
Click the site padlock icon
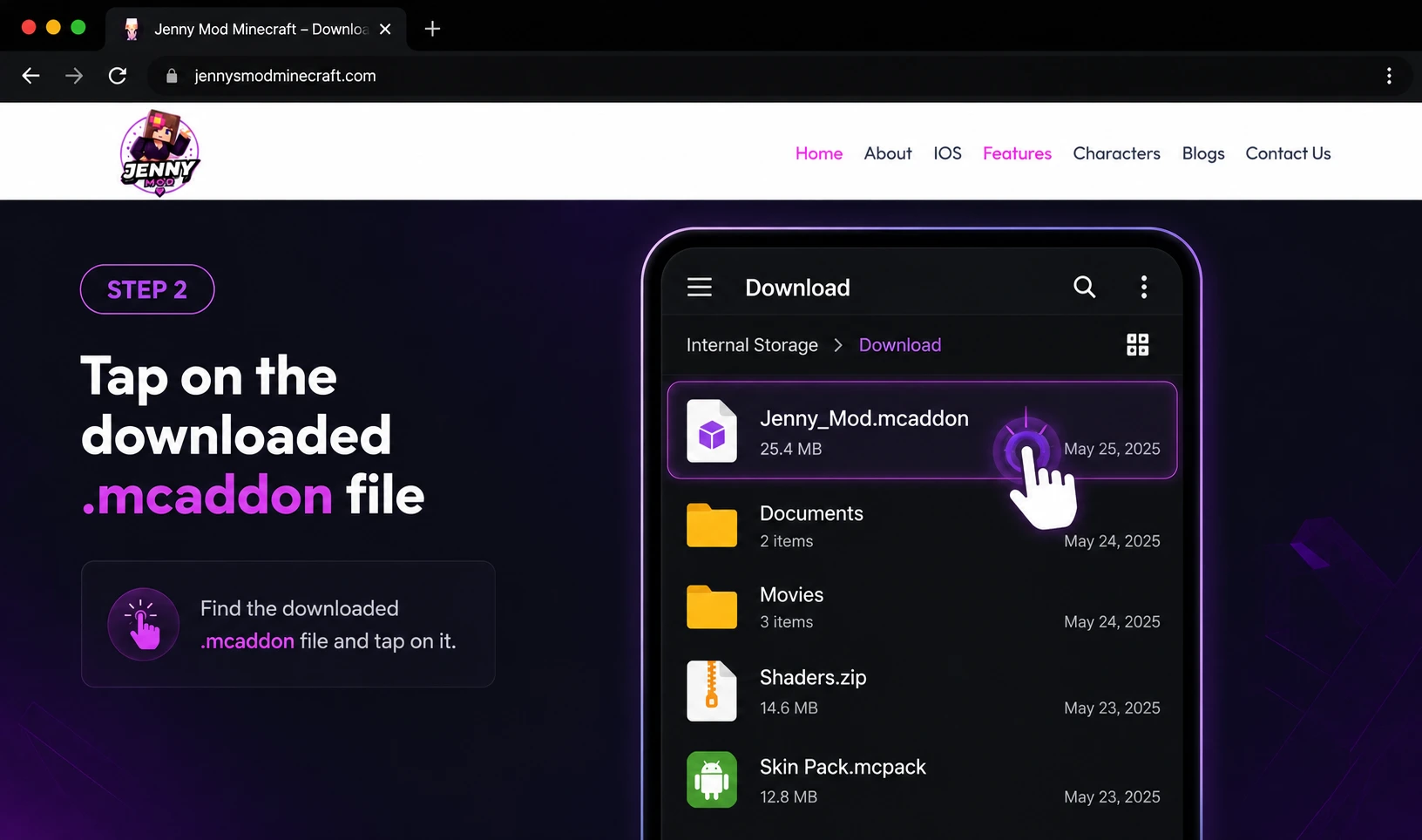pyautogui.click(x=172, y=76)
